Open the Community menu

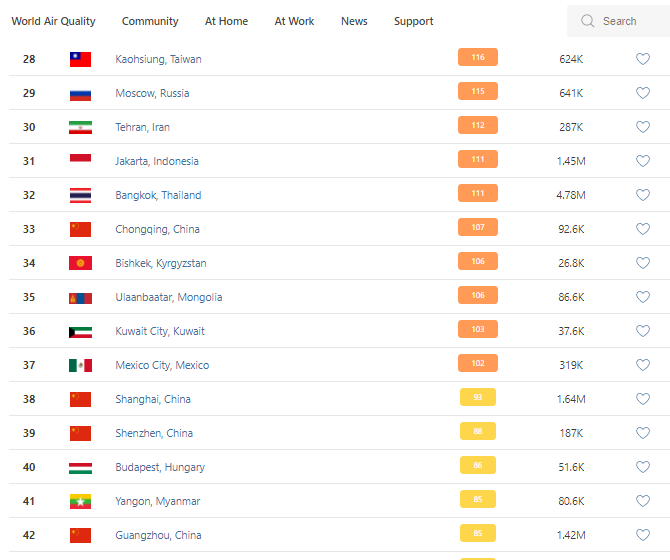(150, 21)
